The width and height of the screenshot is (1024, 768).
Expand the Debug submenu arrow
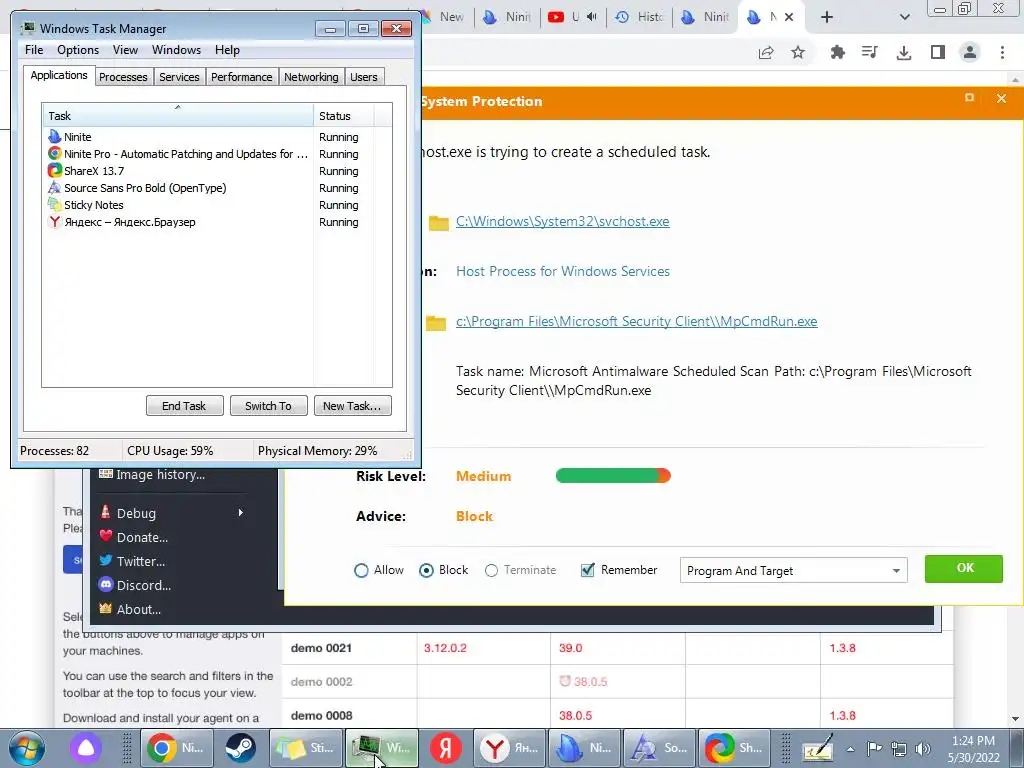tap(240, 513)
